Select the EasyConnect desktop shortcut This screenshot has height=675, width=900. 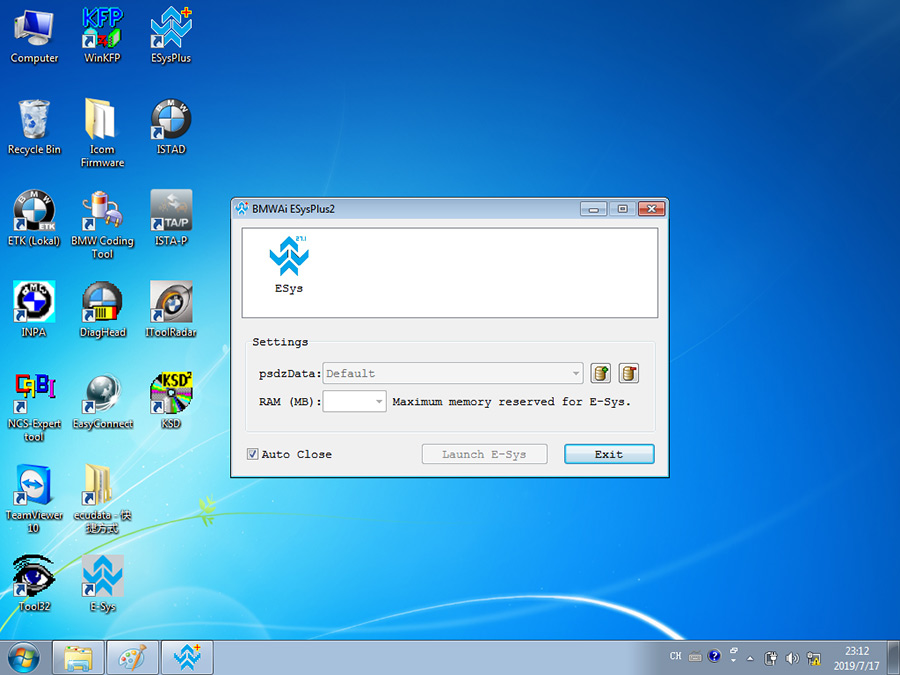[x=102, y=401]
